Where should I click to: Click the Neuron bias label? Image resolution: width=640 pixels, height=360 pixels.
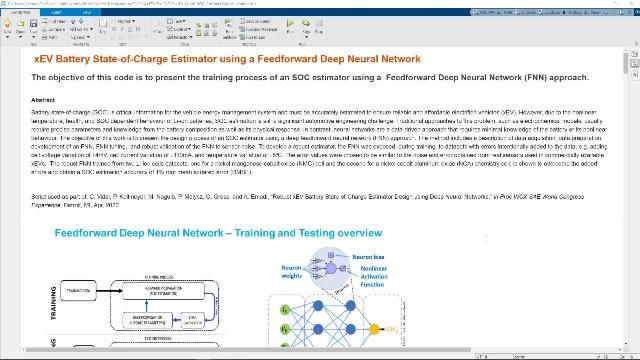click(x=368, y=257)
